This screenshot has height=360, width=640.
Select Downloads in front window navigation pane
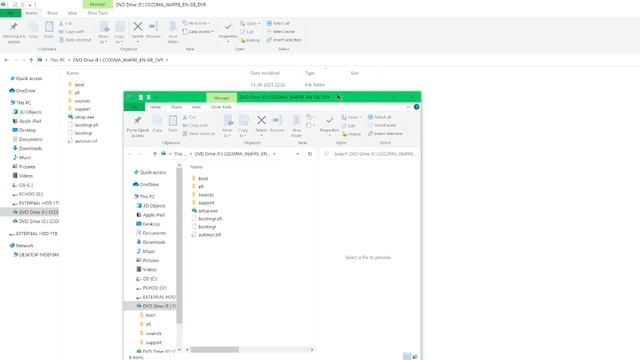pyautogui.click(x=151, y=242)
